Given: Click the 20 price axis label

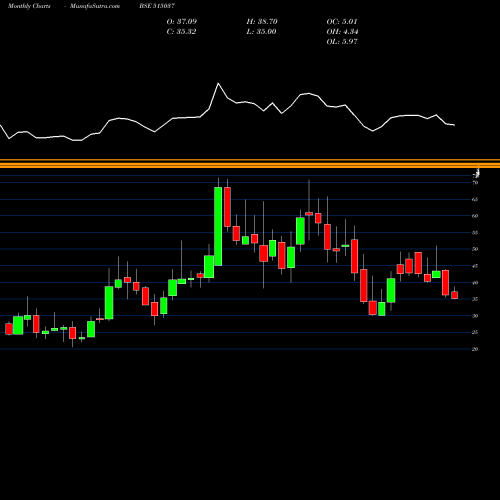Looking at the screenshot, I should point(475,349).
